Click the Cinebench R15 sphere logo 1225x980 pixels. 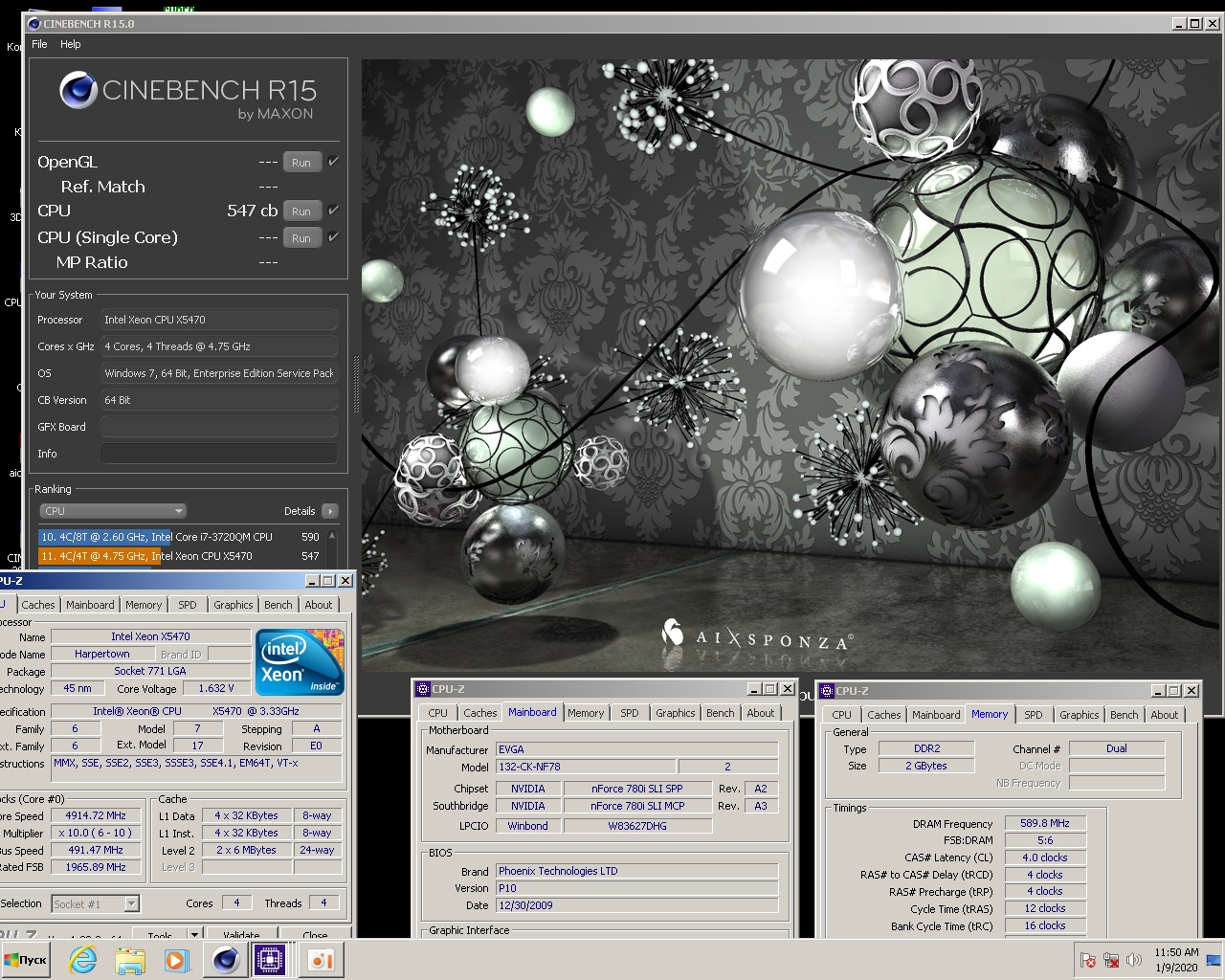[78, 90]
